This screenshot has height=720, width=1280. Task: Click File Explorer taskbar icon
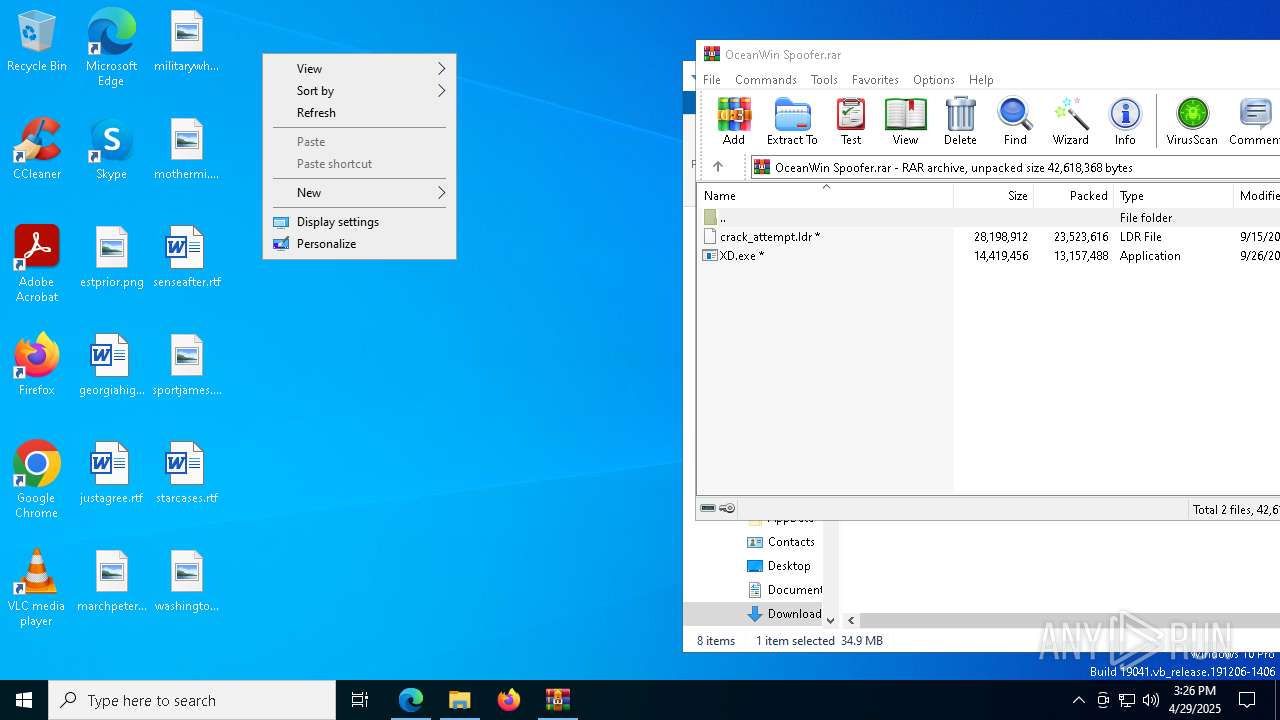460,700
